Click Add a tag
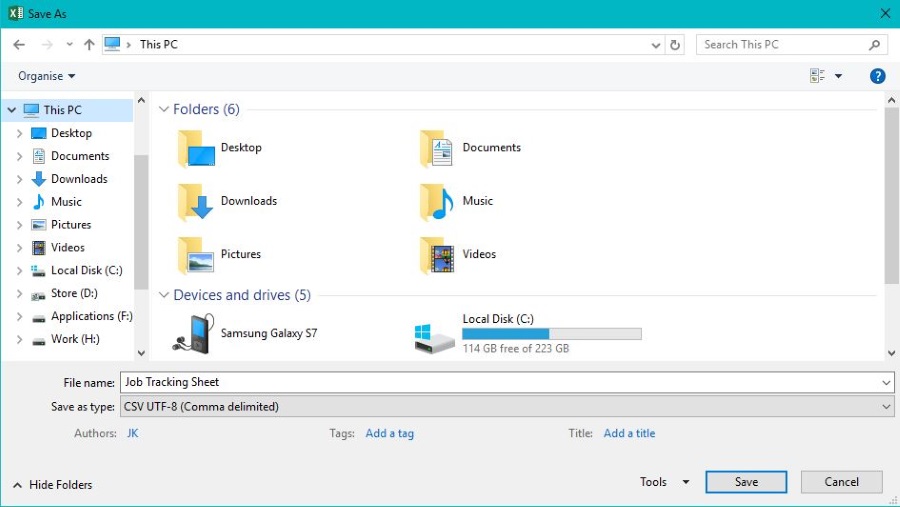Viewport: 900px width, 507px height. click(390, 433)
